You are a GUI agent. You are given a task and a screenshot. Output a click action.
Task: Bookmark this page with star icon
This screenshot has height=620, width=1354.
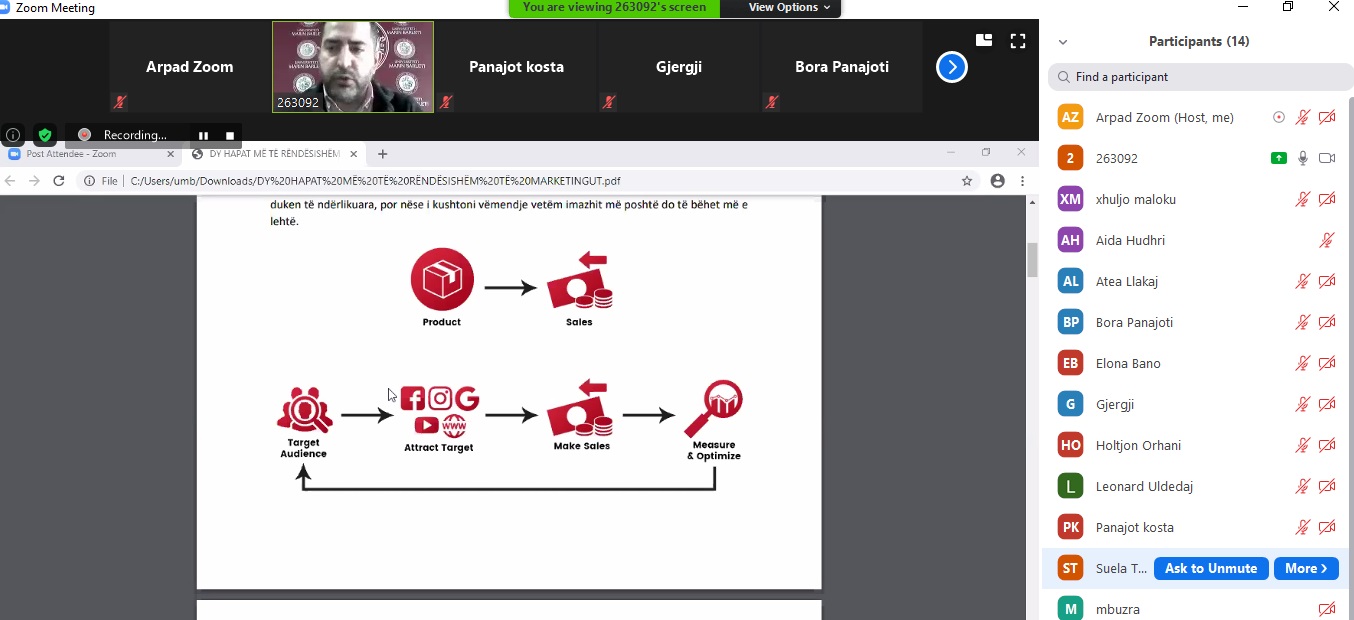[967, 181]
